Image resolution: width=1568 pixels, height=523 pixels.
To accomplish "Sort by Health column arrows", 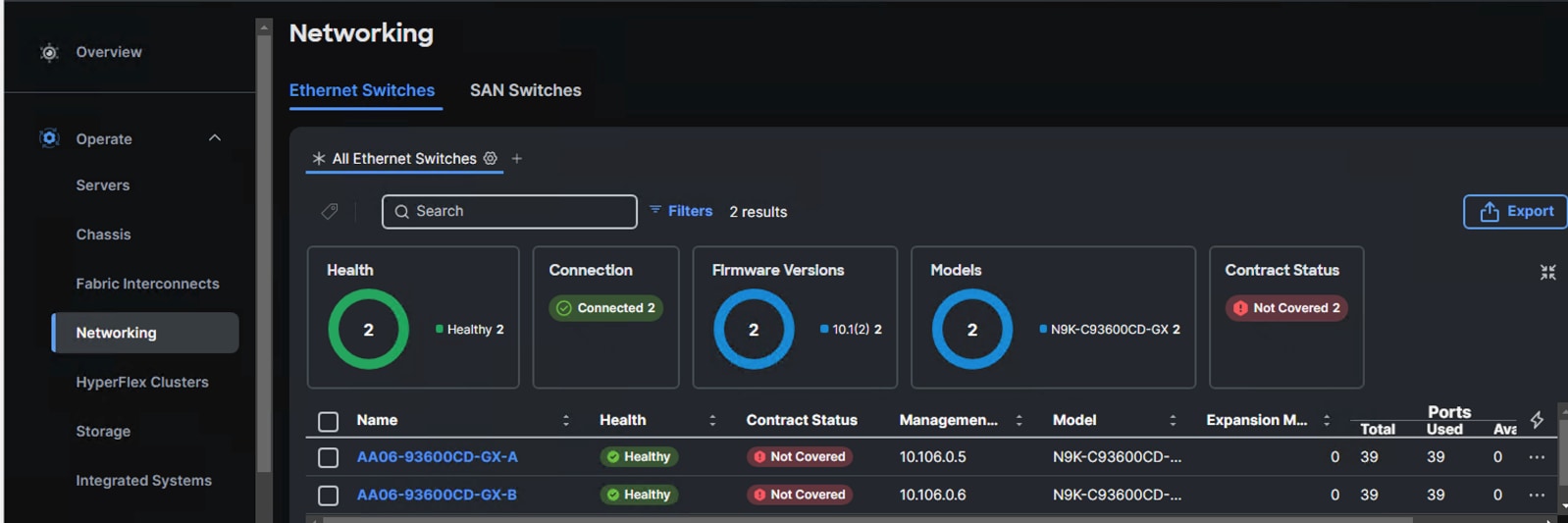I will coord(712,420).
